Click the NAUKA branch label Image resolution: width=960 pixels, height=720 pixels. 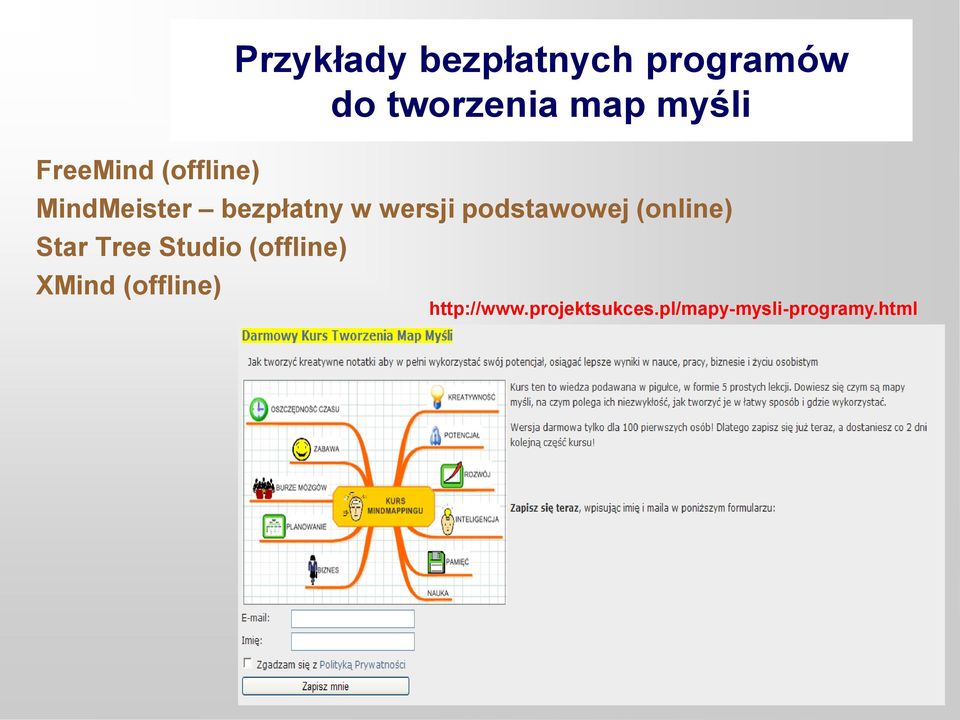(438, 593)
